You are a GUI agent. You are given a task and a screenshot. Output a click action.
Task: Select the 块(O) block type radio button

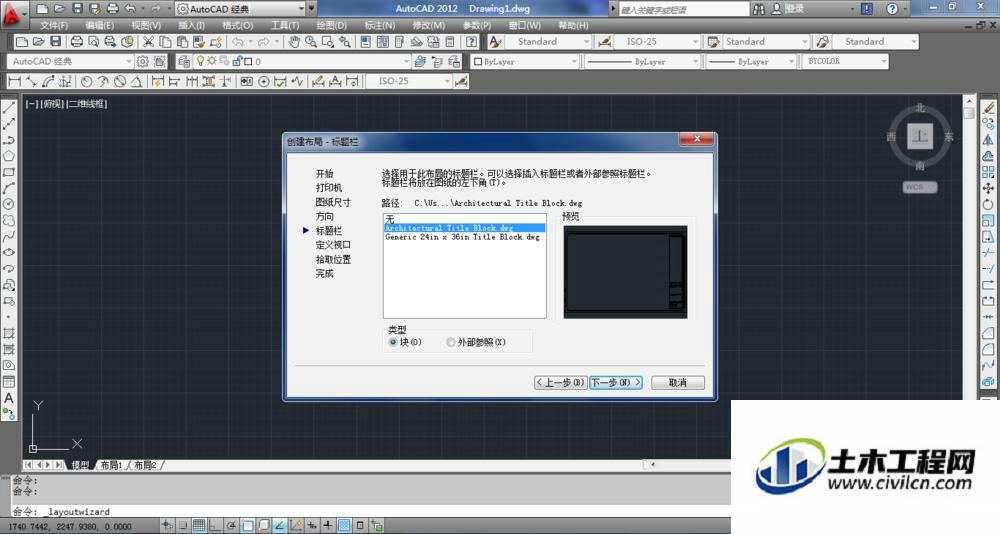pyautogui.click(x=393, y=343)
